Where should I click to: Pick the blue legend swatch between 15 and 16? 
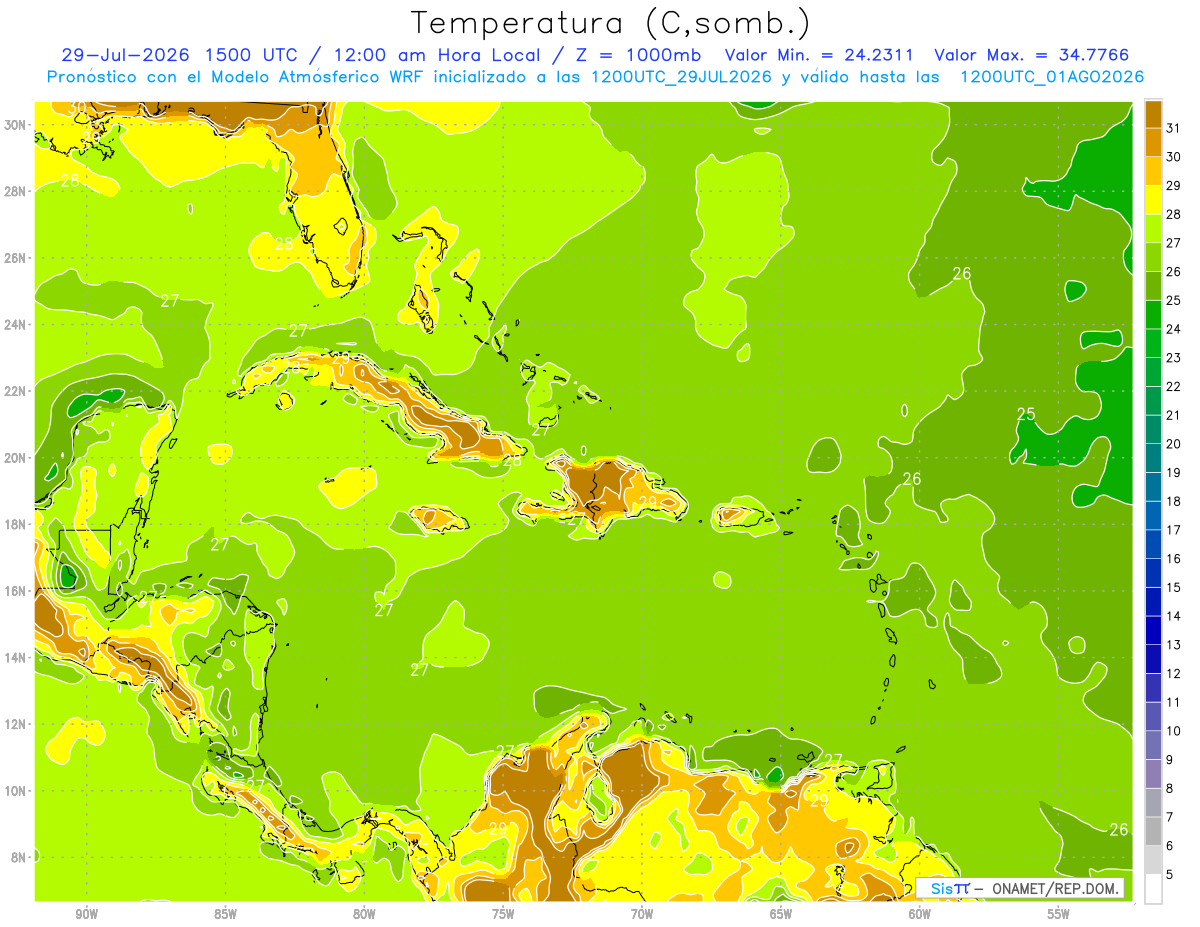pos(1153,572)
